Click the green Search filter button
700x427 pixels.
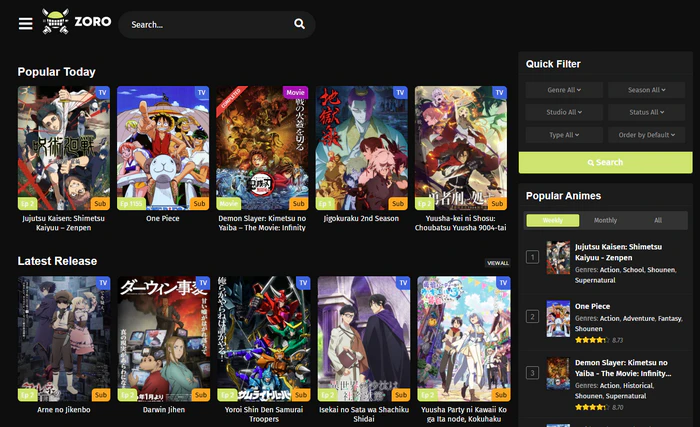[605, 162]
